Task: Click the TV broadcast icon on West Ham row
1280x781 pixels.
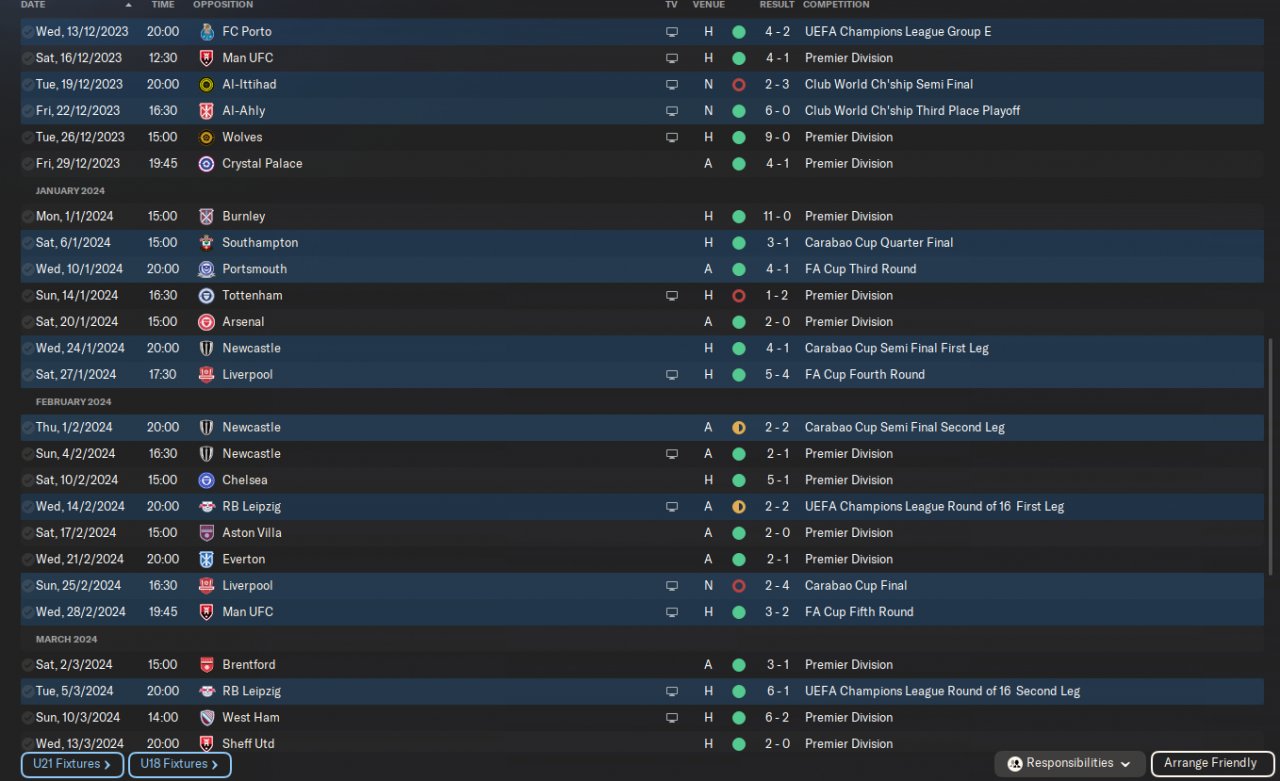Action: tap(672, 718)
